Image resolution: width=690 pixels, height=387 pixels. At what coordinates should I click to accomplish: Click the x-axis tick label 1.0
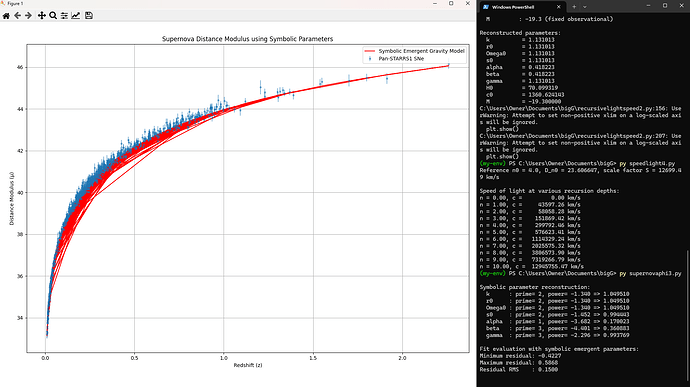click(224, 358)
